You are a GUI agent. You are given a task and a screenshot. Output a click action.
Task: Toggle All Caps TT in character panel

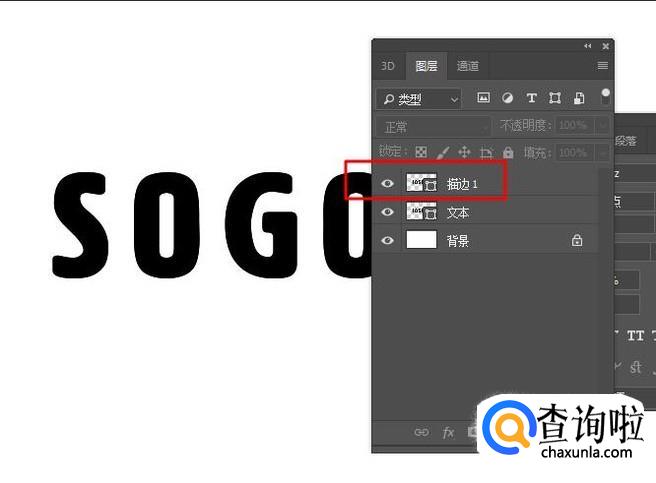(x=635, y=336)
